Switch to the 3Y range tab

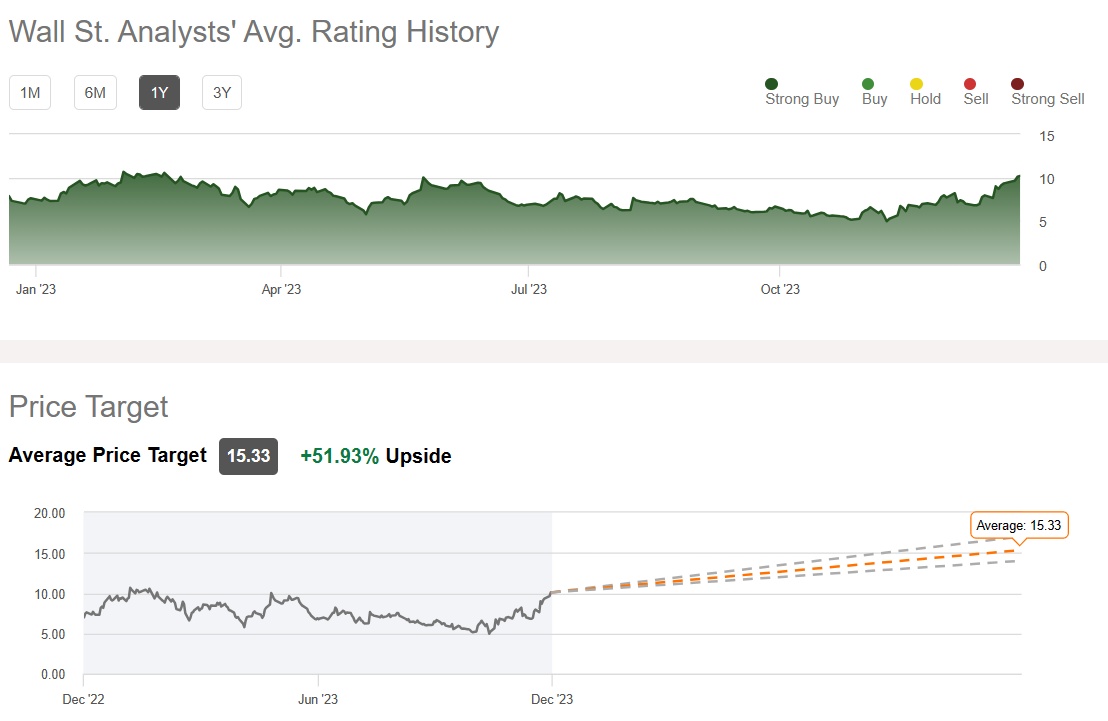pos(222,93)
